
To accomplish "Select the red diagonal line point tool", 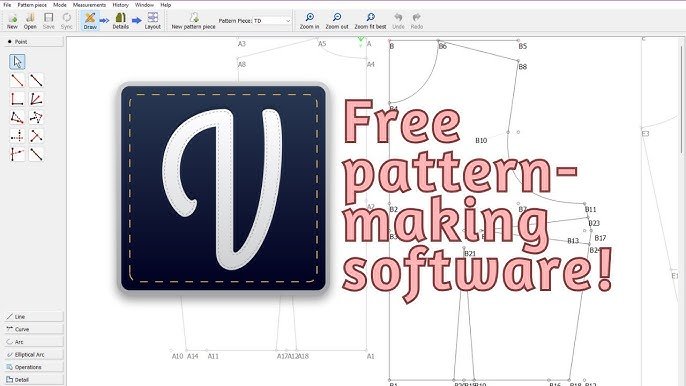I will [17, 80].
